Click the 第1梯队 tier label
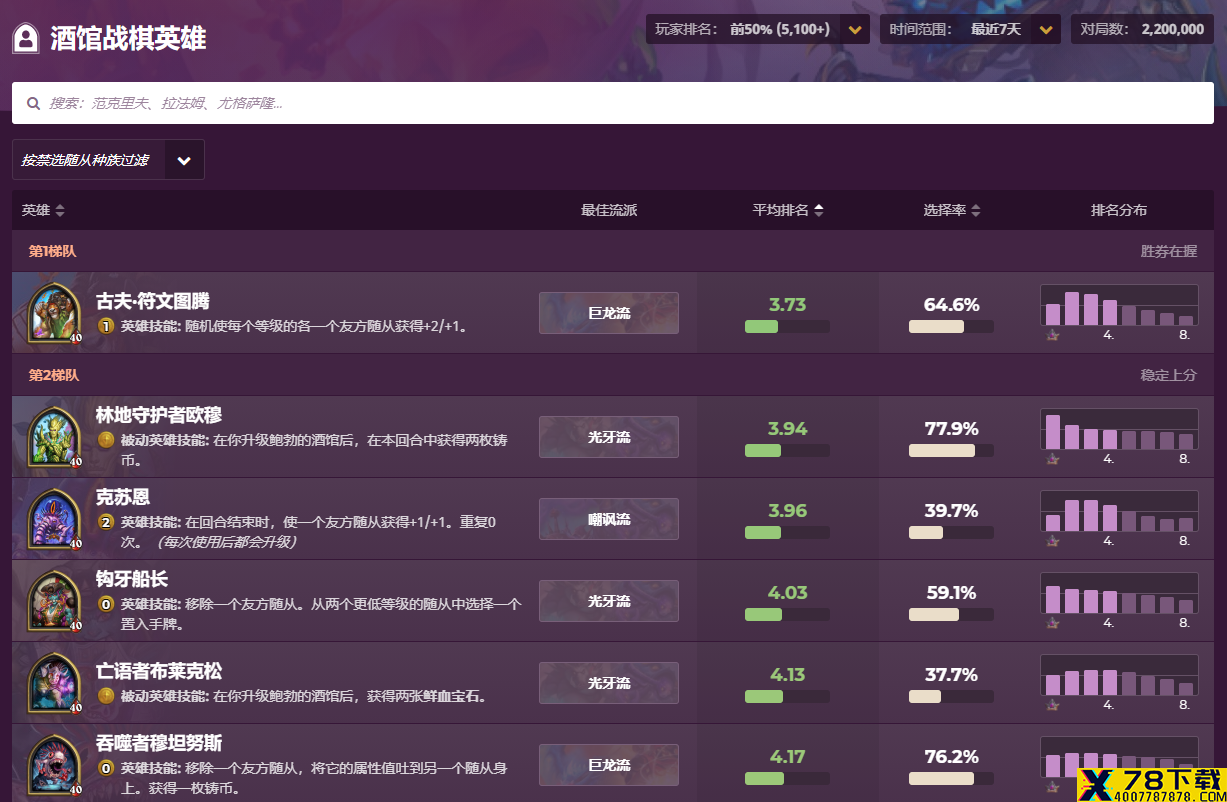This screenshot has width=1227, height=802. 52,251
